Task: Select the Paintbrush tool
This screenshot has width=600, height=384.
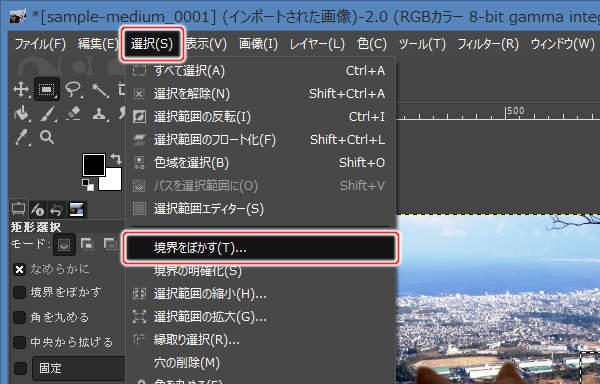Action: (x=48, y=114)
